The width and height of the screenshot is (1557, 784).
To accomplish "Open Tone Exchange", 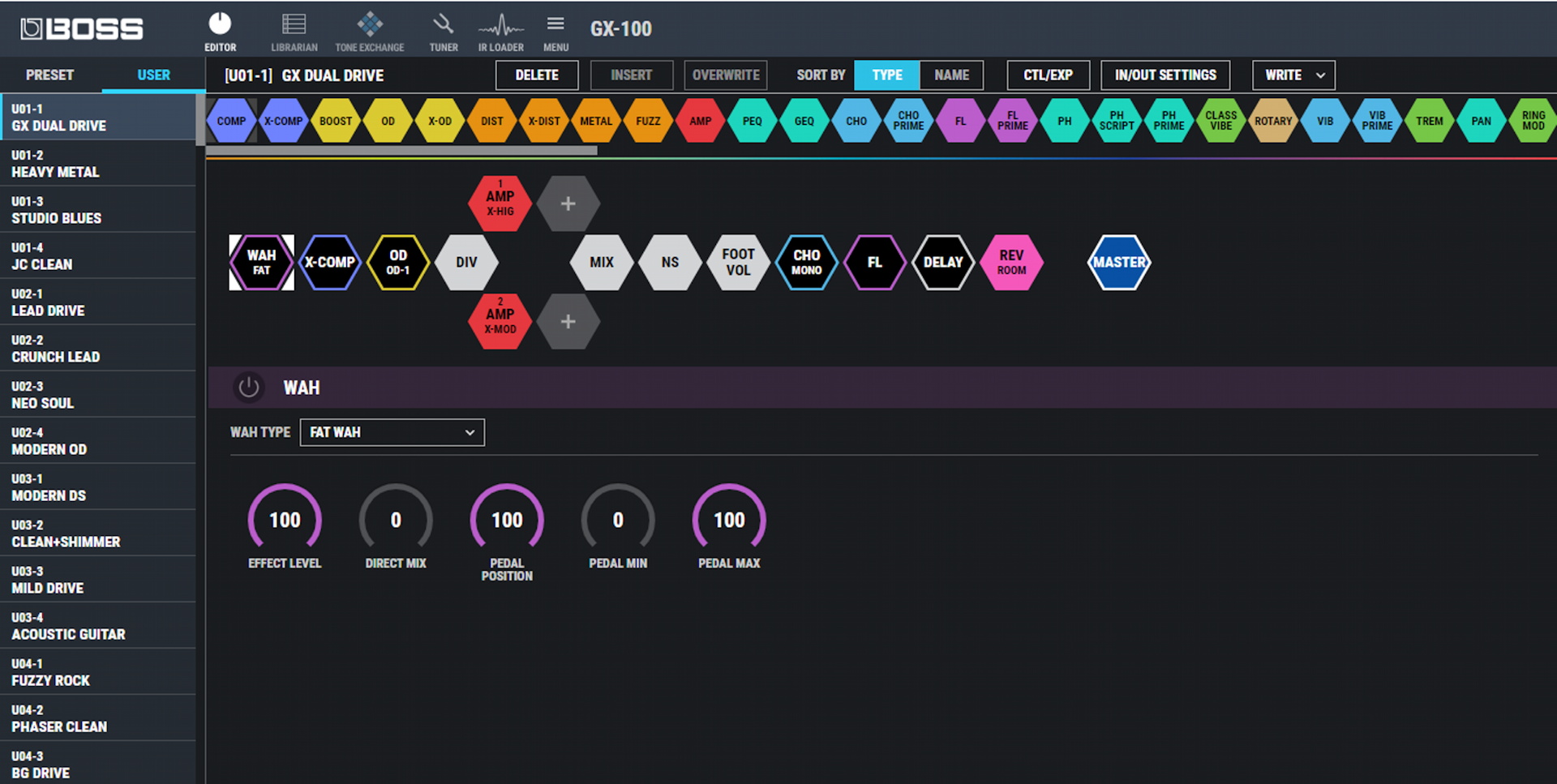I will 370,32.
